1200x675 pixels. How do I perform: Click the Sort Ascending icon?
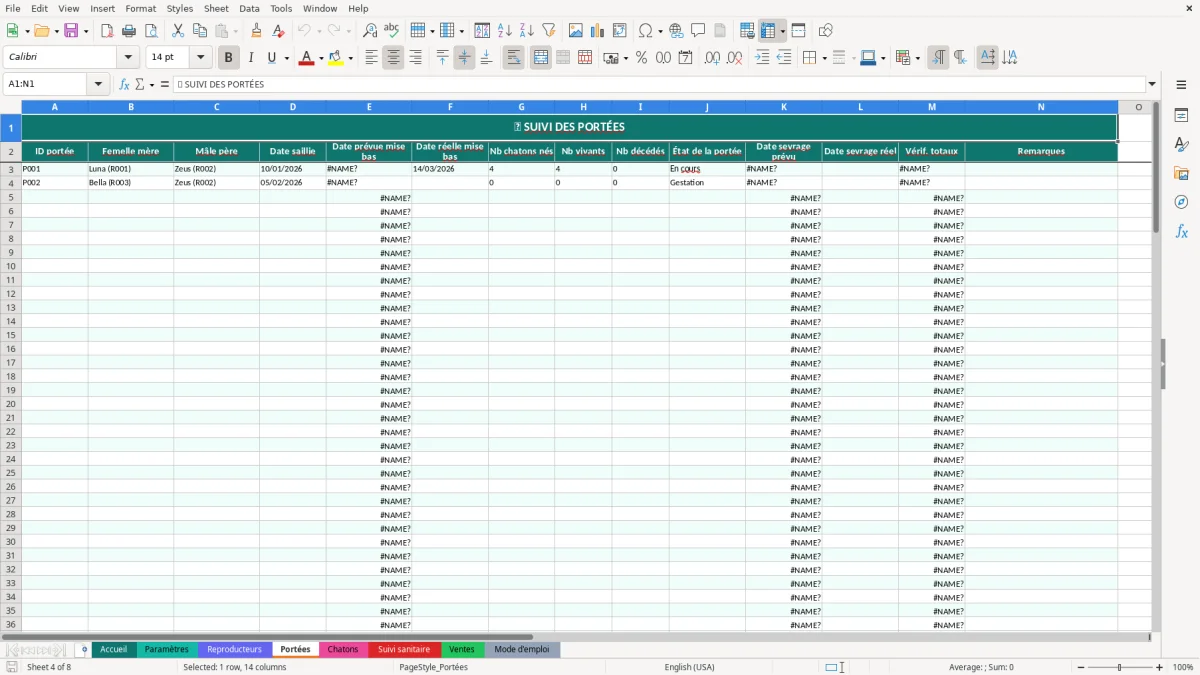[x=505, y=31]
